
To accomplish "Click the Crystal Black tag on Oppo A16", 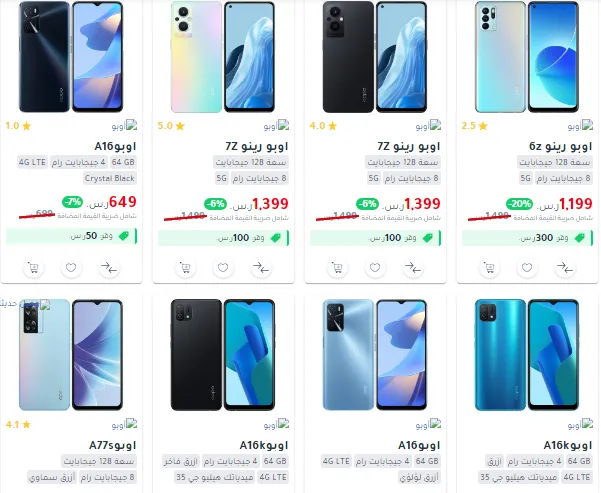I will tap(110, 178).
